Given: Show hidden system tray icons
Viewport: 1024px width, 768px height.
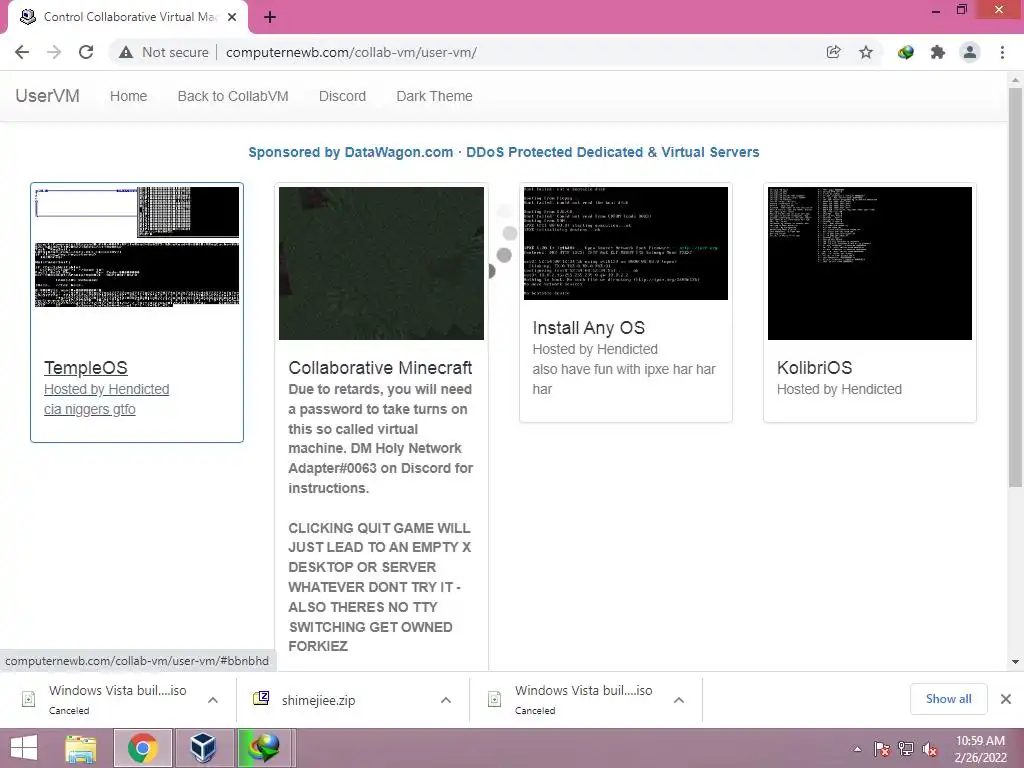Looking at the screenshot, I should (857, 749).
